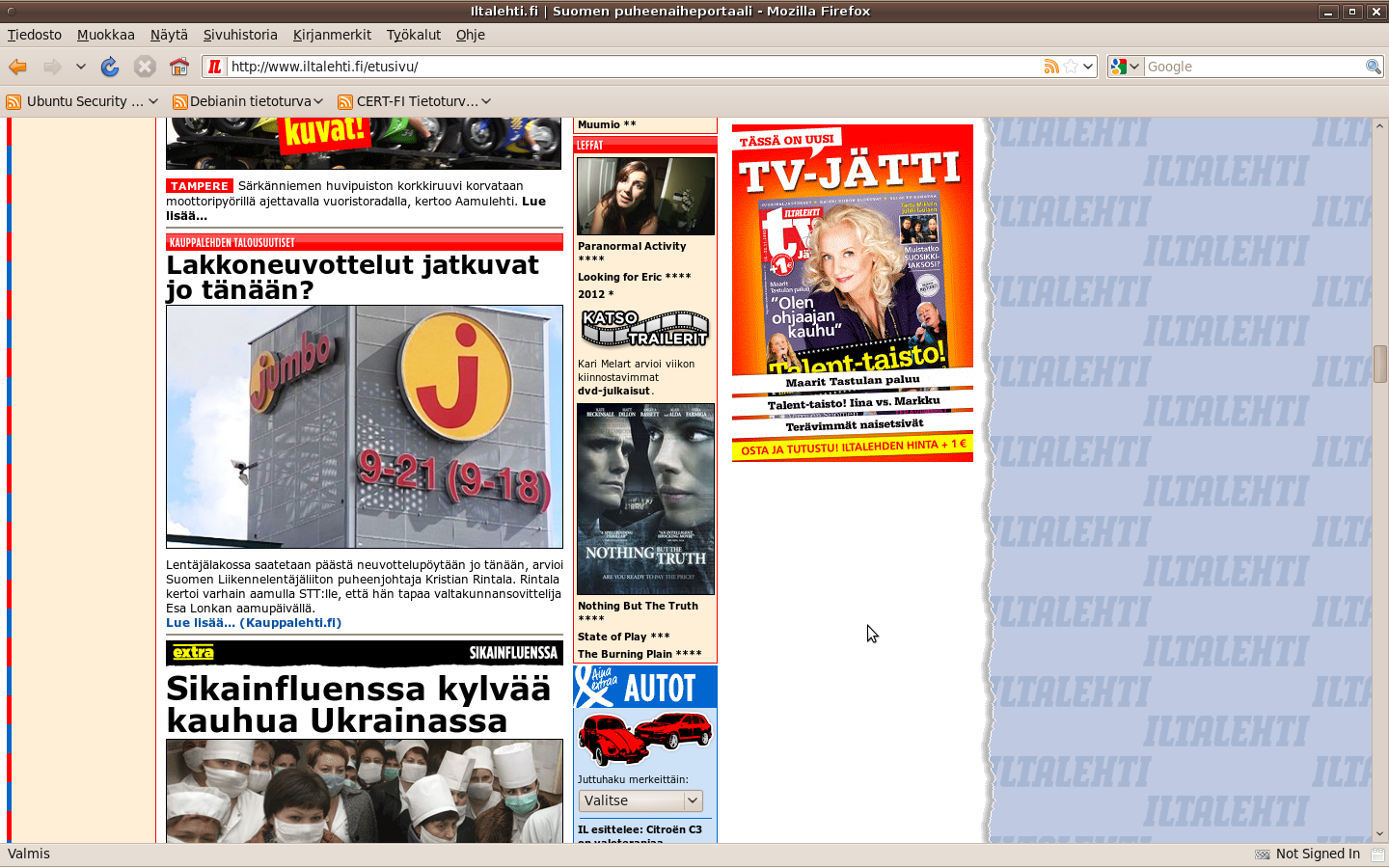Click the search magnifier icon
Viewport: 1389px width, 868px height.
(1374, 67)
